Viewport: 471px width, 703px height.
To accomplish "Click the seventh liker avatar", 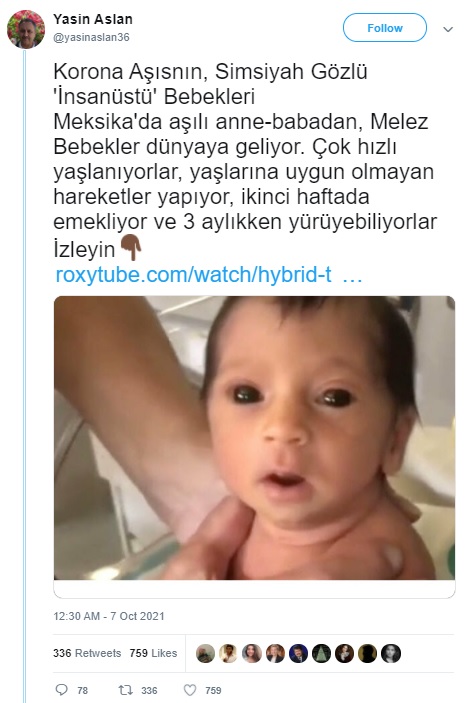I will (x=345, y=654).
